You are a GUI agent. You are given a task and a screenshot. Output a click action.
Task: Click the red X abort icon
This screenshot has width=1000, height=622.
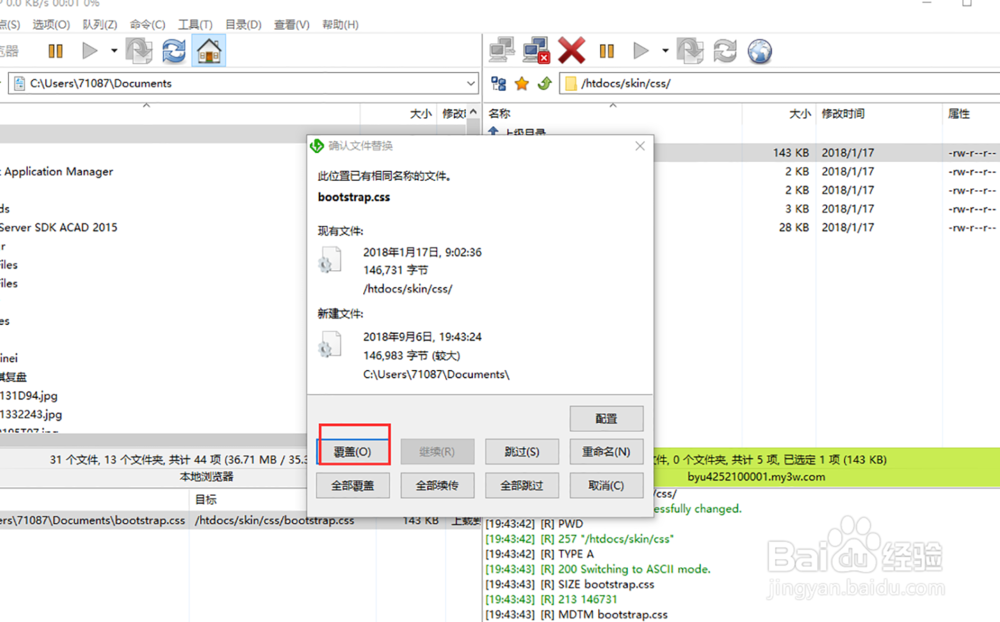tap(571, 51)
